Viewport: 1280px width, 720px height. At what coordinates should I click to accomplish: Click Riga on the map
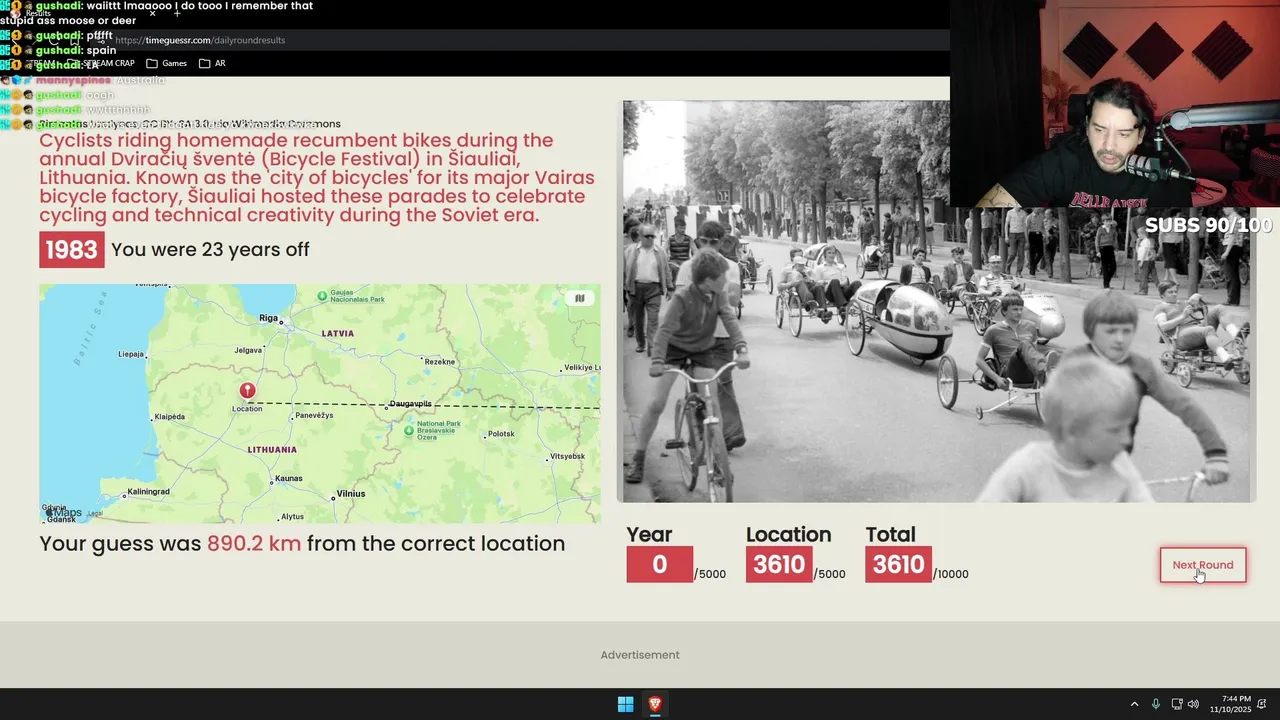click(x=268, y=318)
